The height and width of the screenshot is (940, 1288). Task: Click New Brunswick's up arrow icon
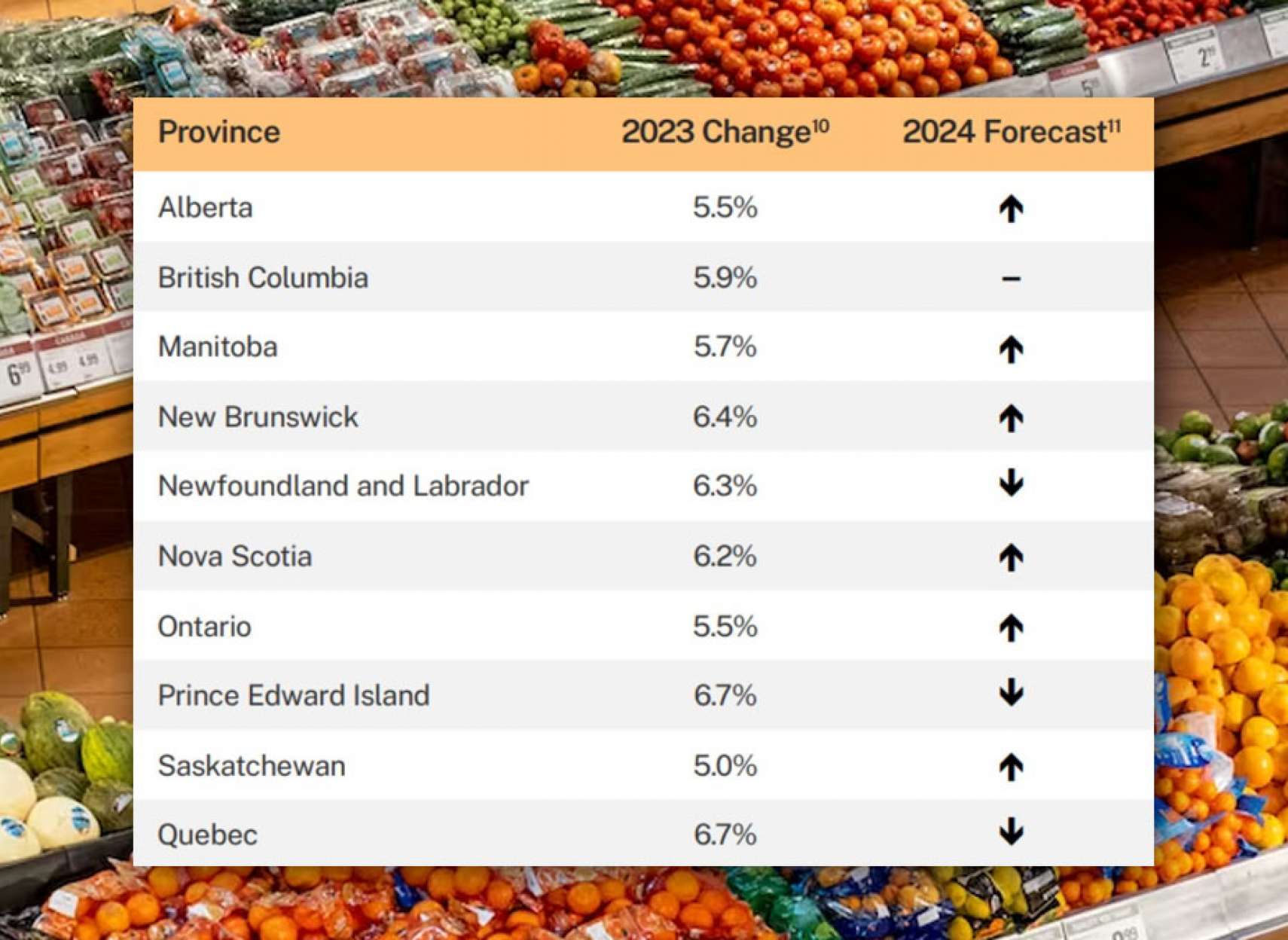(1011, 418)
